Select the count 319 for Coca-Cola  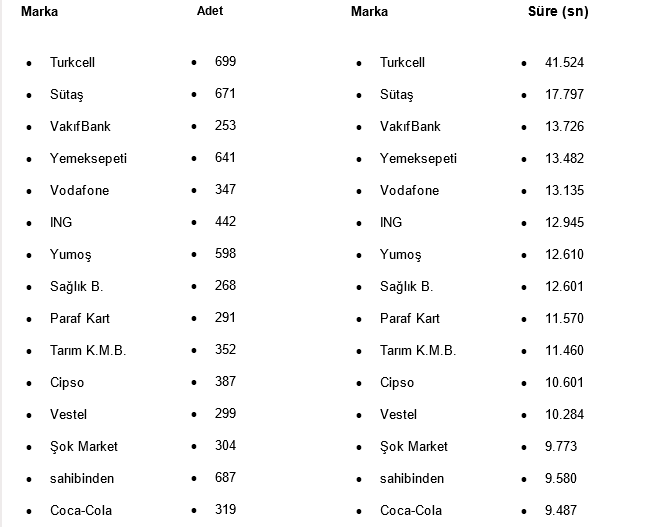(x=225, y=510)
